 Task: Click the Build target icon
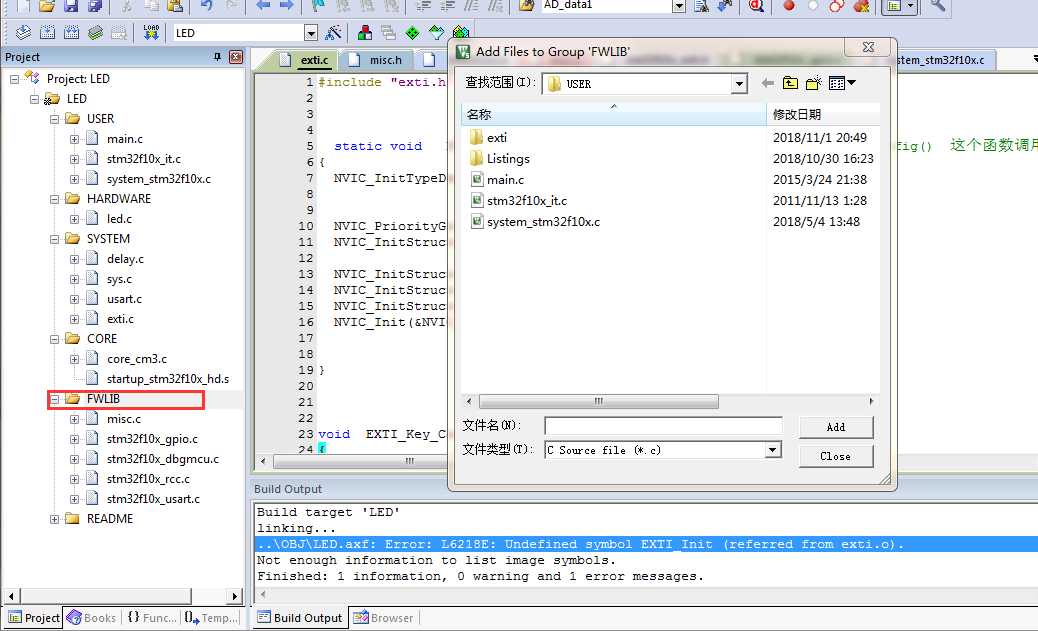48,32
